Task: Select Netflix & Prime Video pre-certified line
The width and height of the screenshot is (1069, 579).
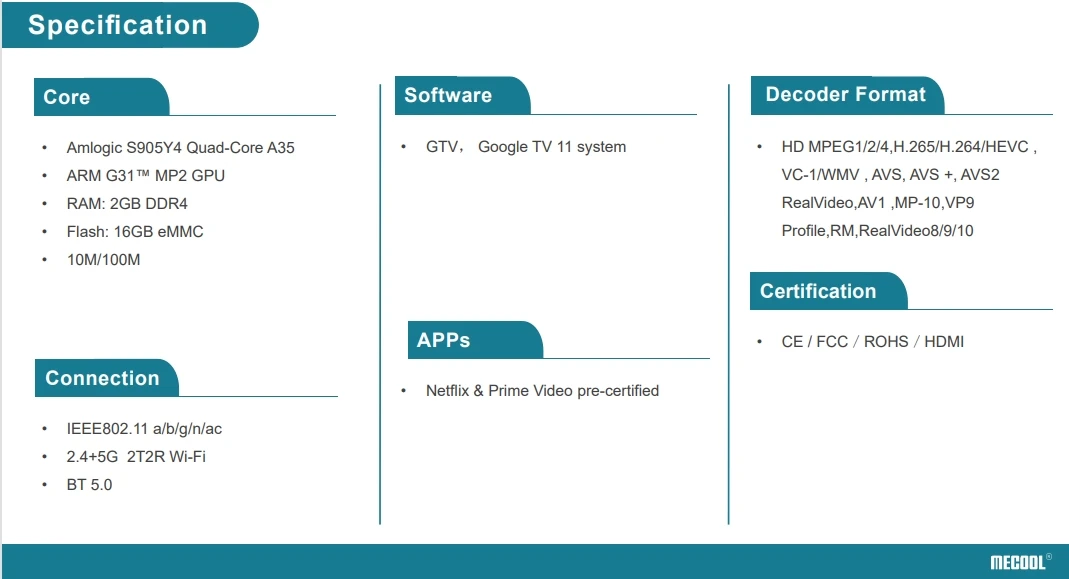Action: point(542,391)
